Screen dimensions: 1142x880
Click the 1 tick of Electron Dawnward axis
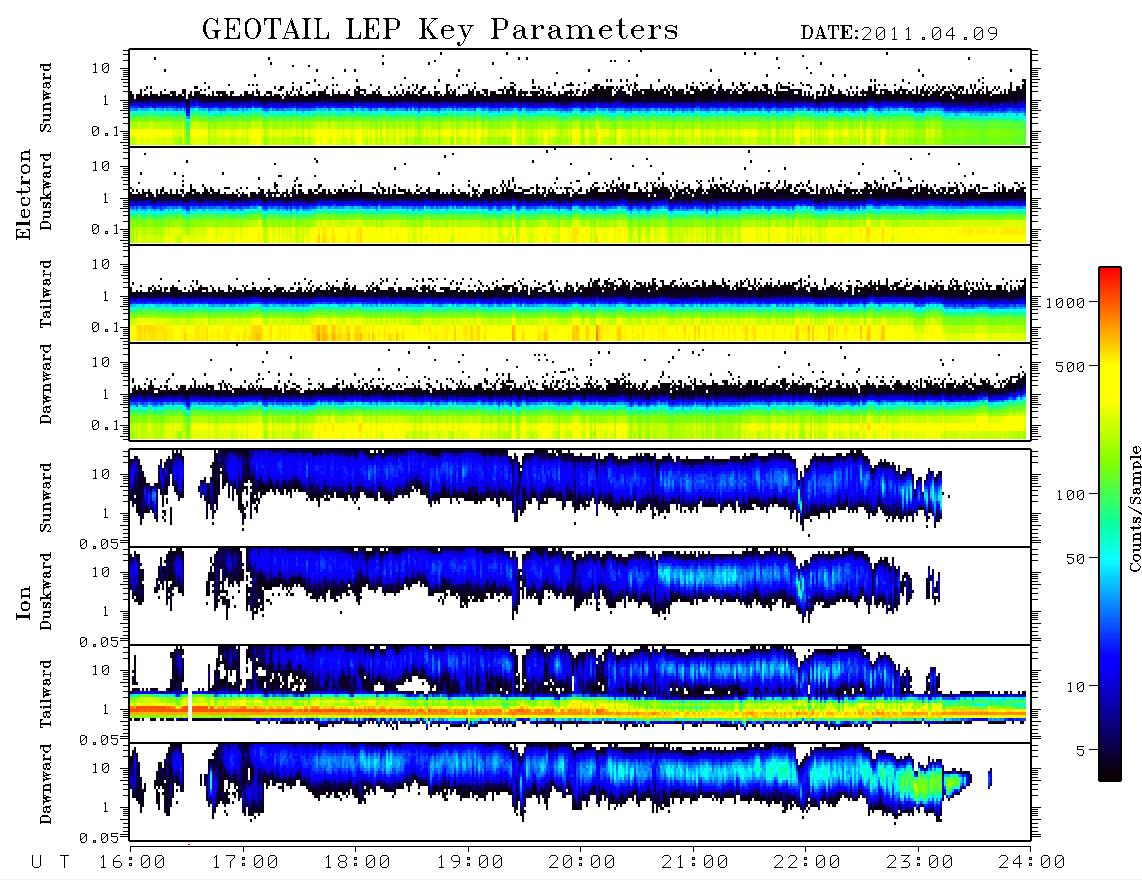(105, 394)
